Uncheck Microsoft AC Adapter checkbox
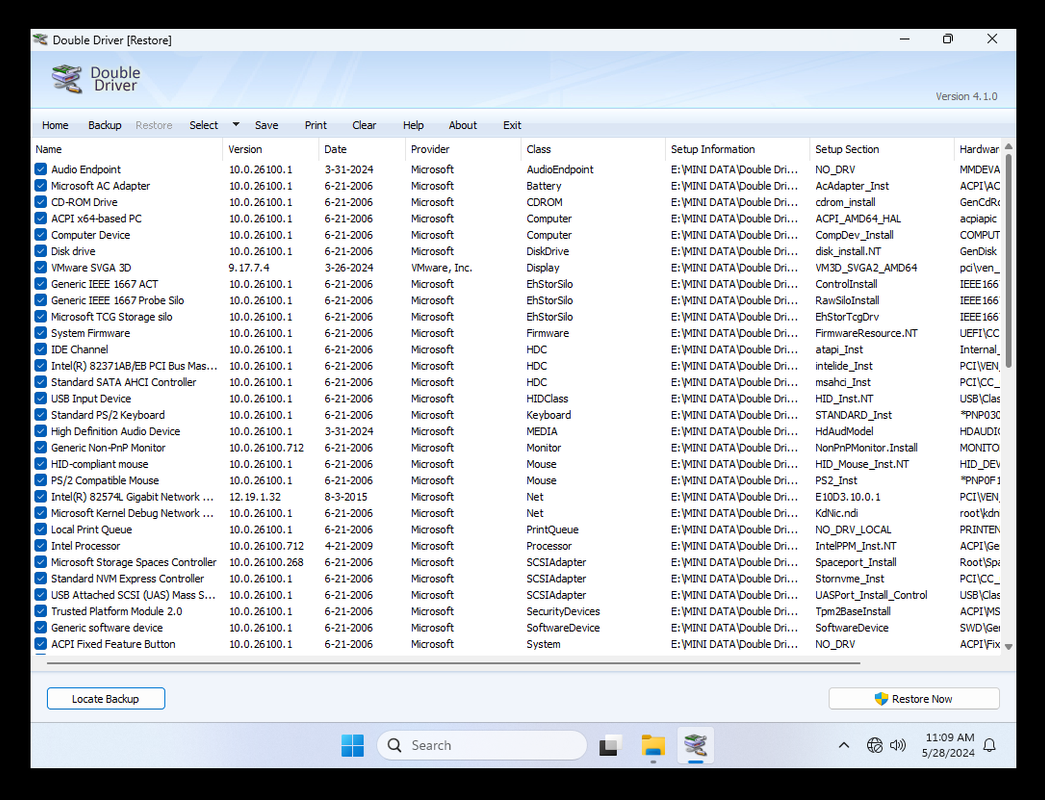Screen dimensions: 1045x800 tap(41, 186)
